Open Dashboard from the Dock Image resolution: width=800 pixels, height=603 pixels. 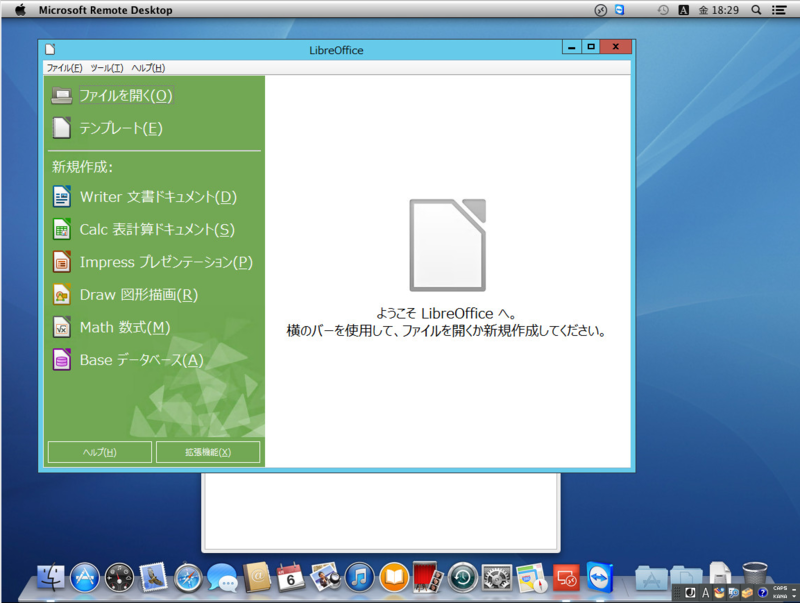tap(119, 577)
